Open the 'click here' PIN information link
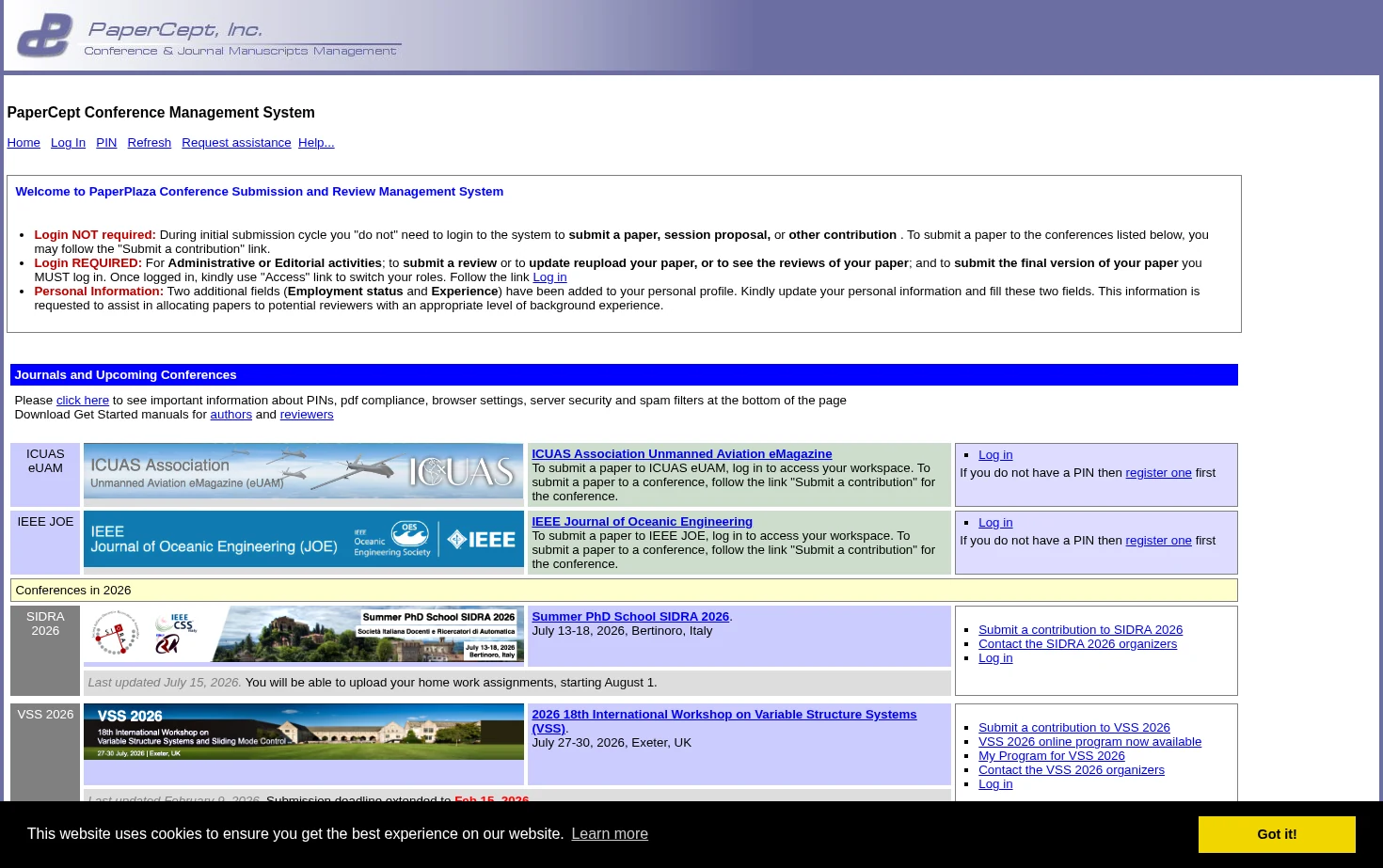 click(x=83, y=401)
